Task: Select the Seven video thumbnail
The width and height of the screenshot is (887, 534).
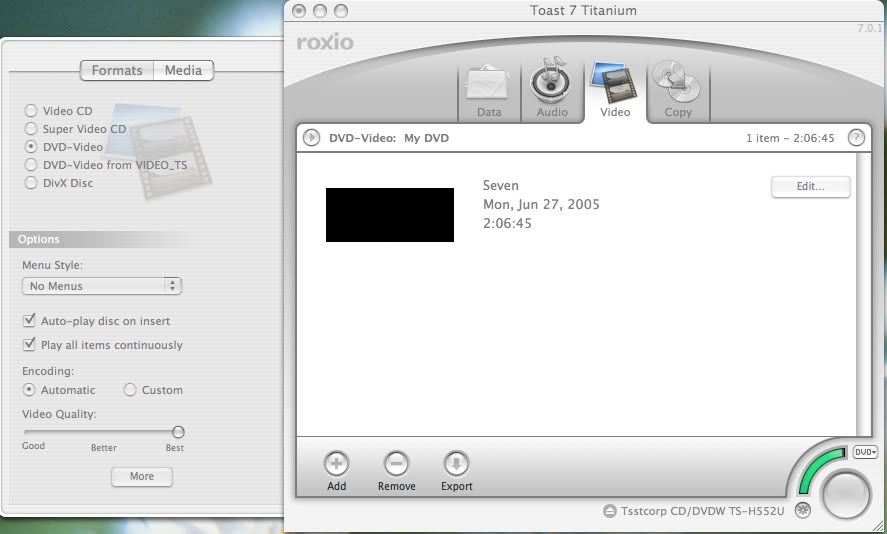Action: coord(390,215)
